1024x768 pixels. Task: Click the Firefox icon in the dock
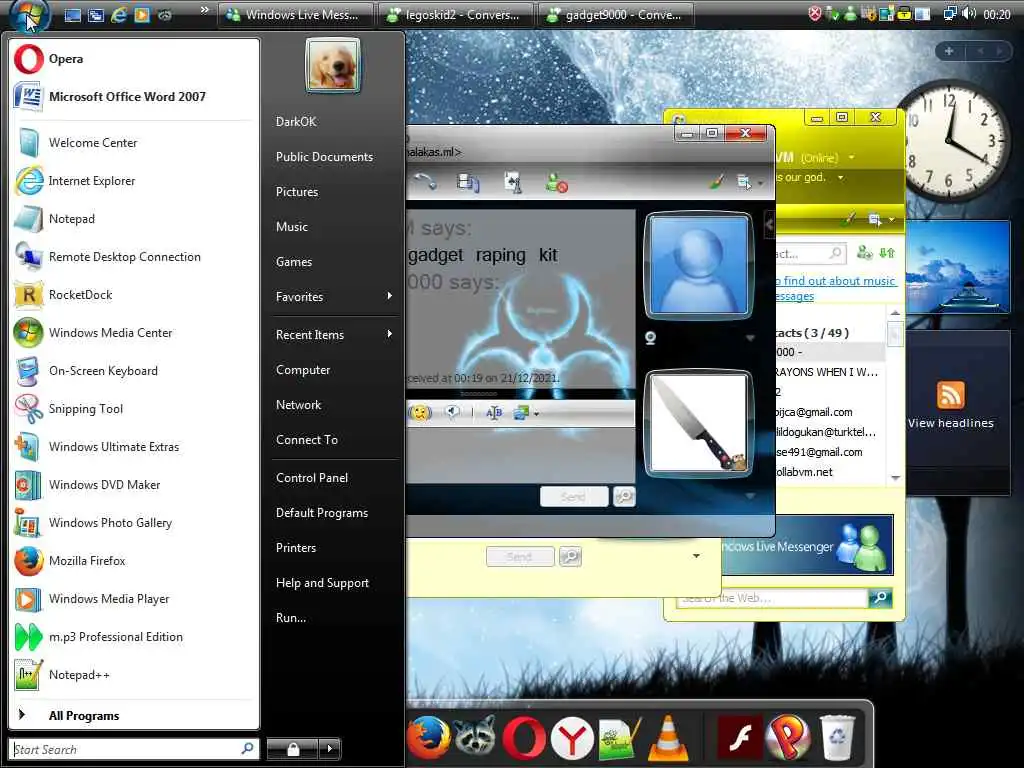click(x=428, y=738)
